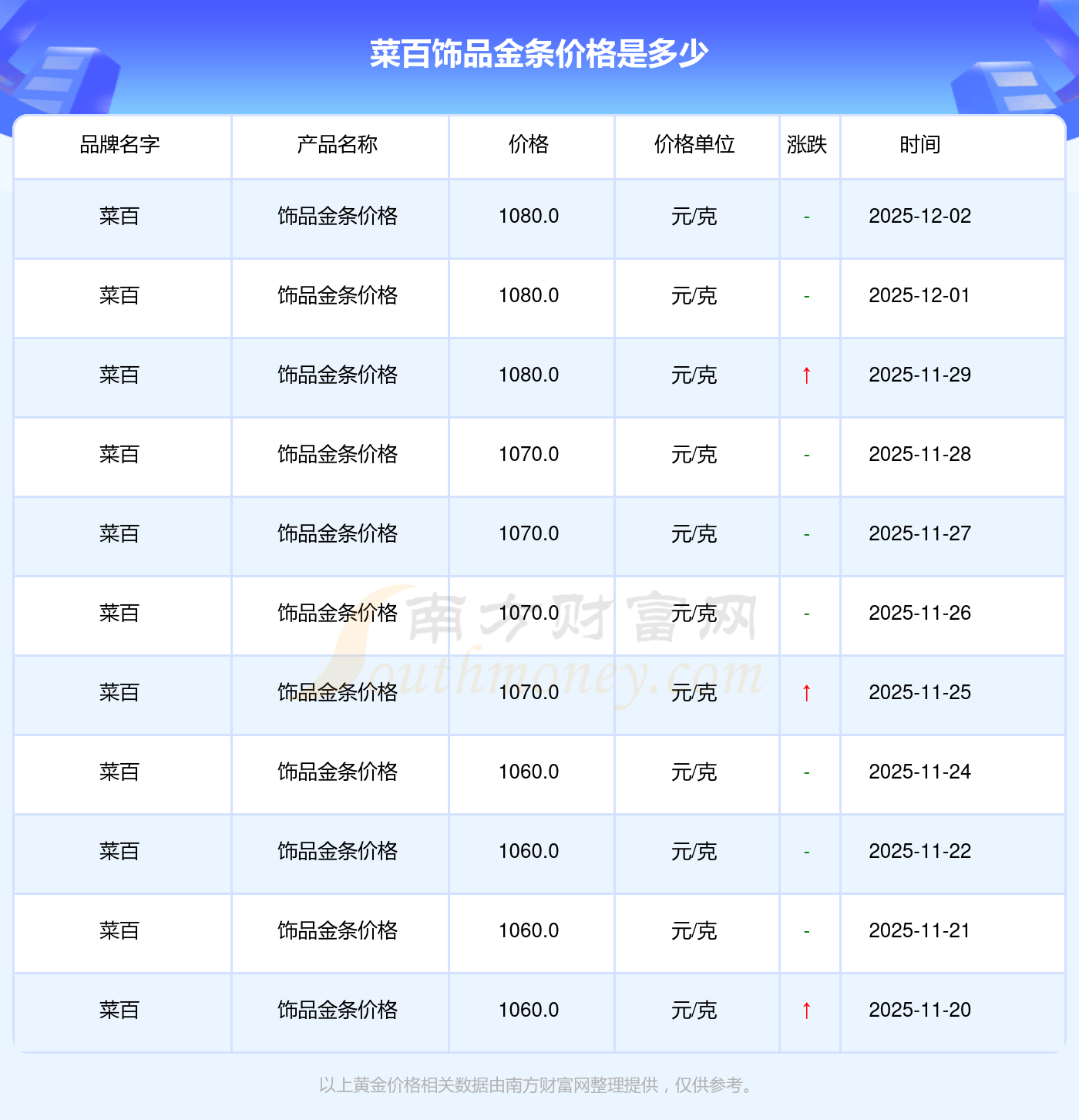Select price 1060.0 in the 2025-11-20 row
1079x1120 pixels.
529,1011
